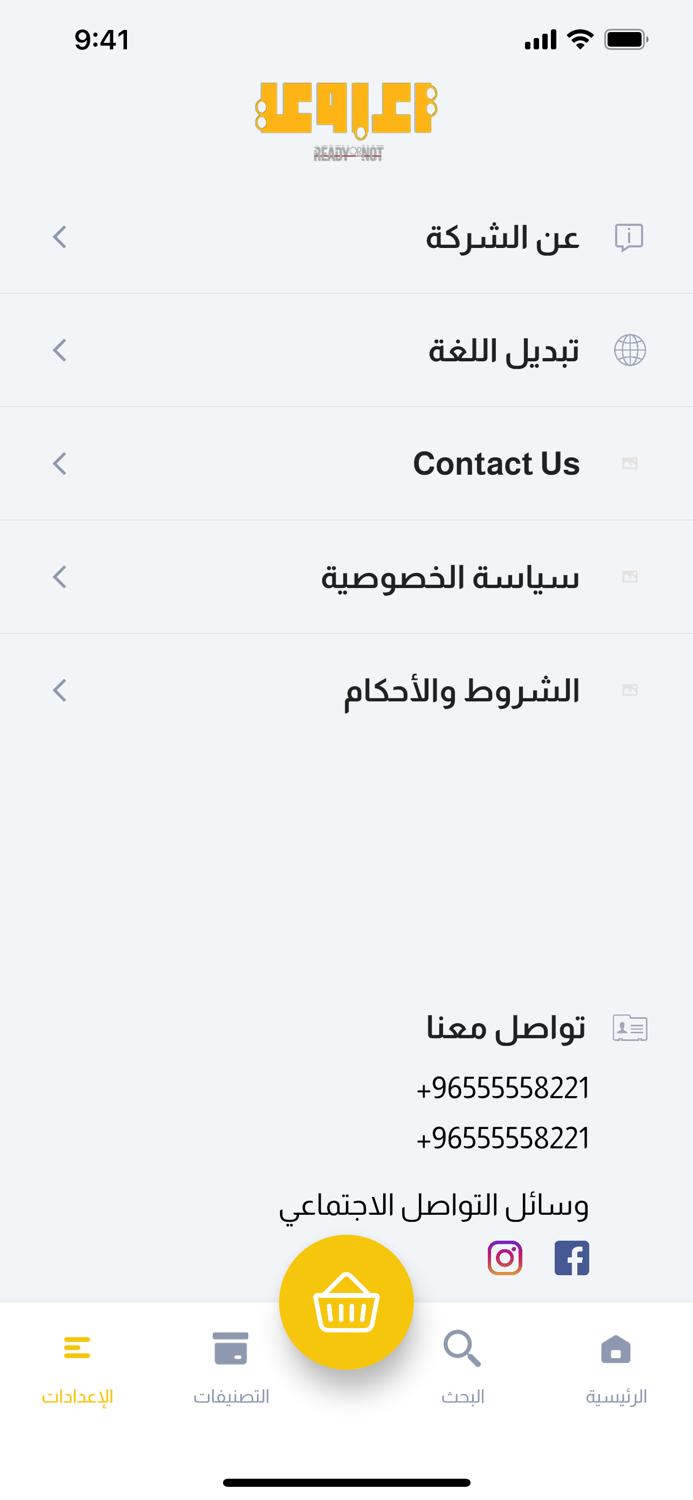This screenshot has width=693, height=1500.
Task: Click the contact card icon near تواصل معنا
Action: coord(629,1027)
